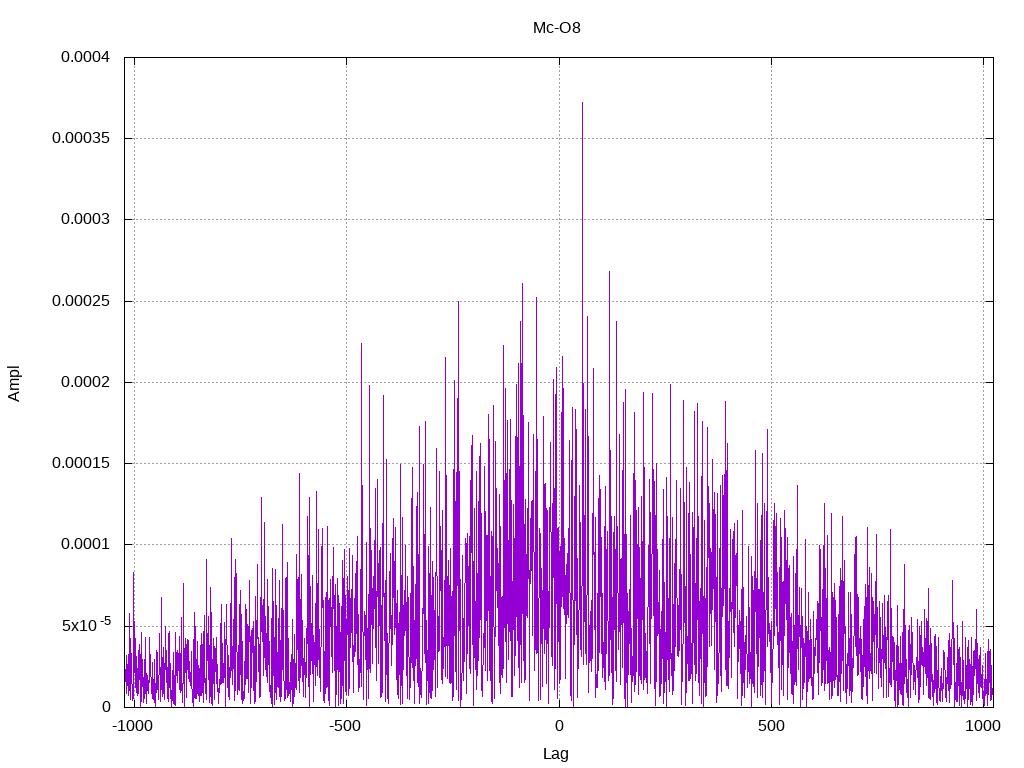
Task: Click the y-axis value 0.0001
Action: click(x=86, y=544)
